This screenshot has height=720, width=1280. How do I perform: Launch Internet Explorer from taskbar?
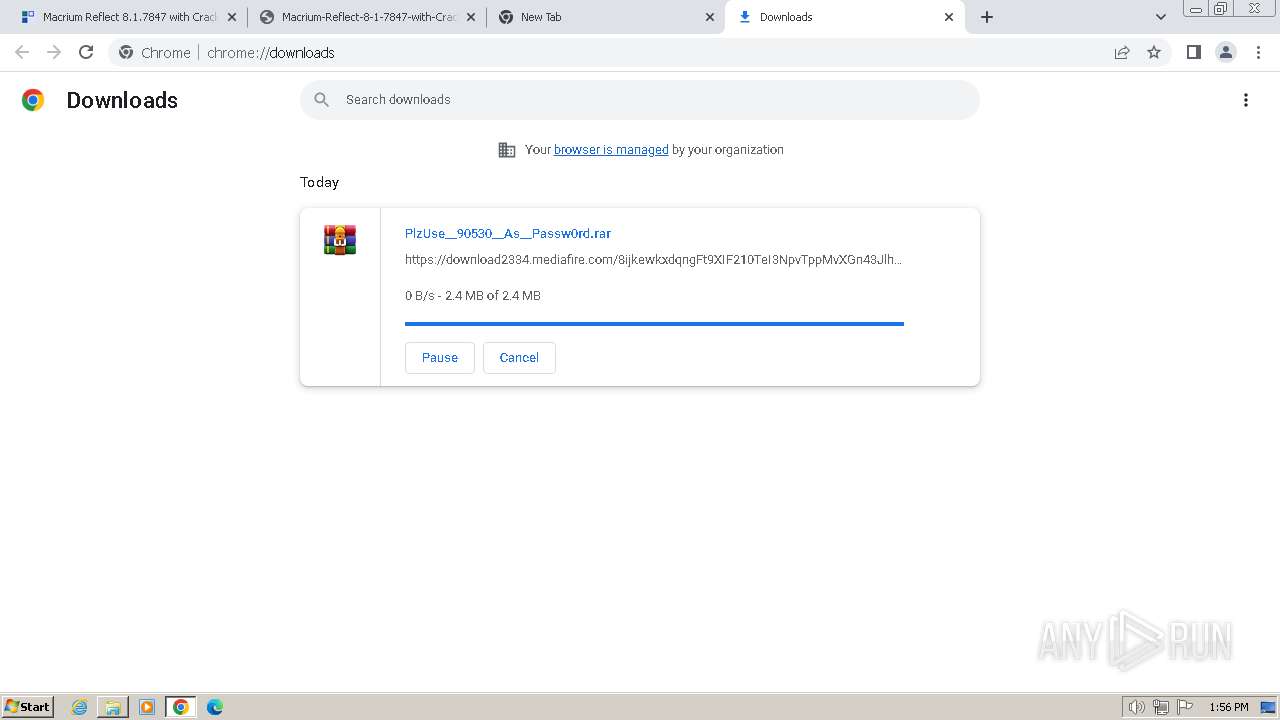80,707
